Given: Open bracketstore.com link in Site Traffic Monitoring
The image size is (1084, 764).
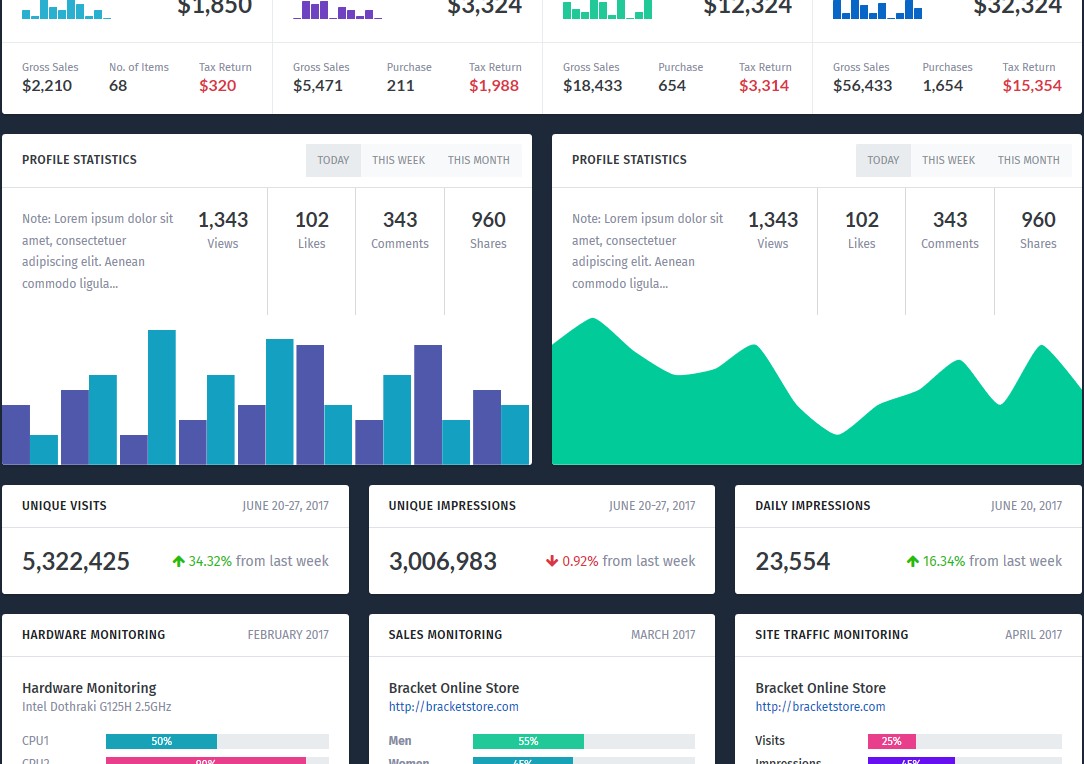Looking at the screenshot, I should tap(820, 707).
